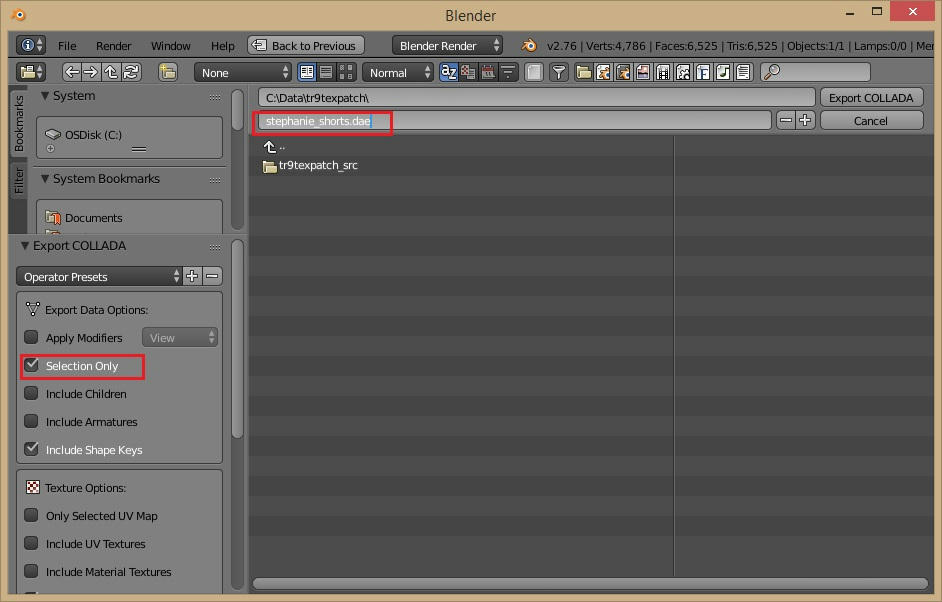
Task: Collapse the System panel
Action: point(44,96)
